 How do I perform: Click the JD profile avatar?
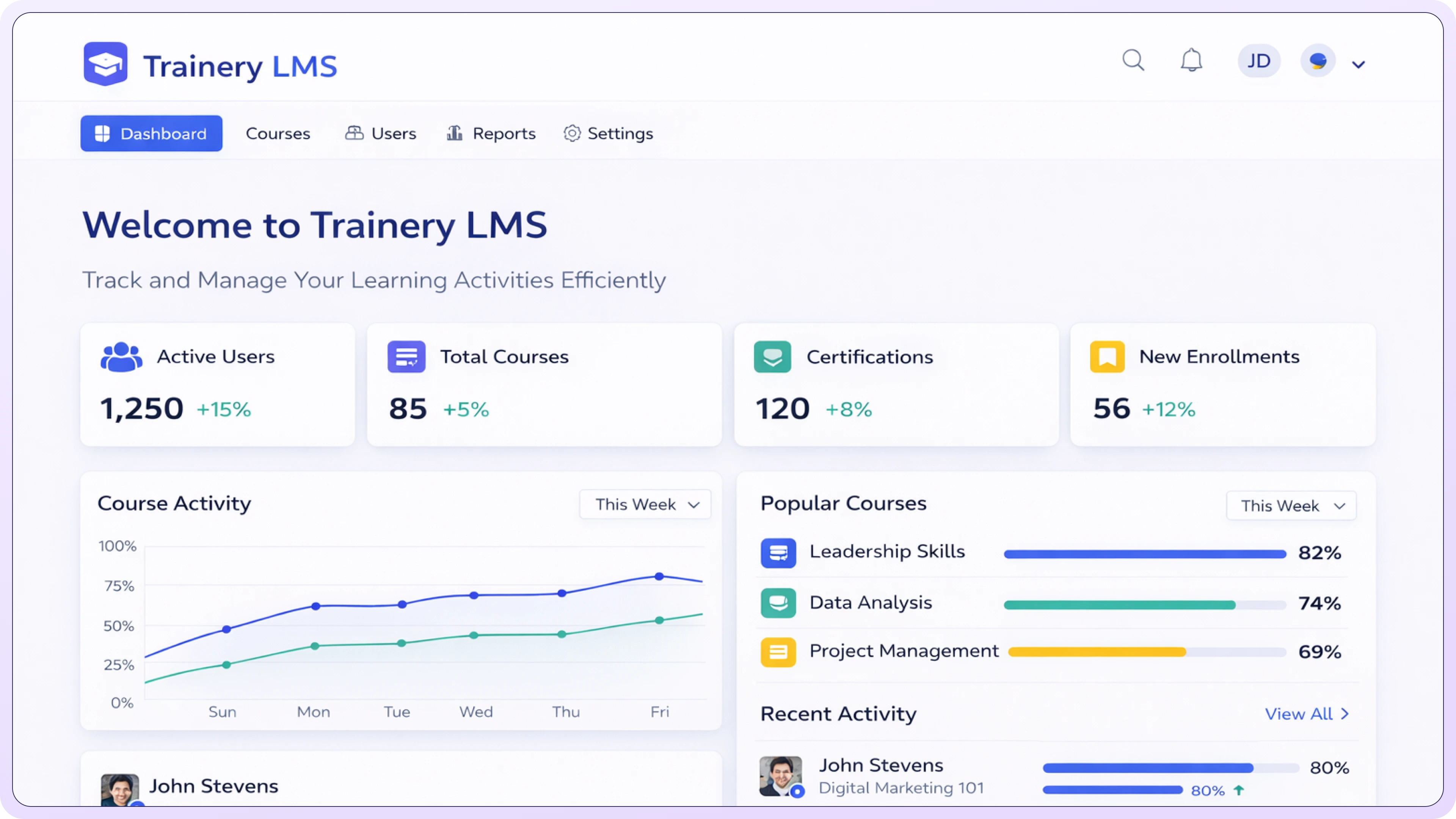(x=1259, y=61)
